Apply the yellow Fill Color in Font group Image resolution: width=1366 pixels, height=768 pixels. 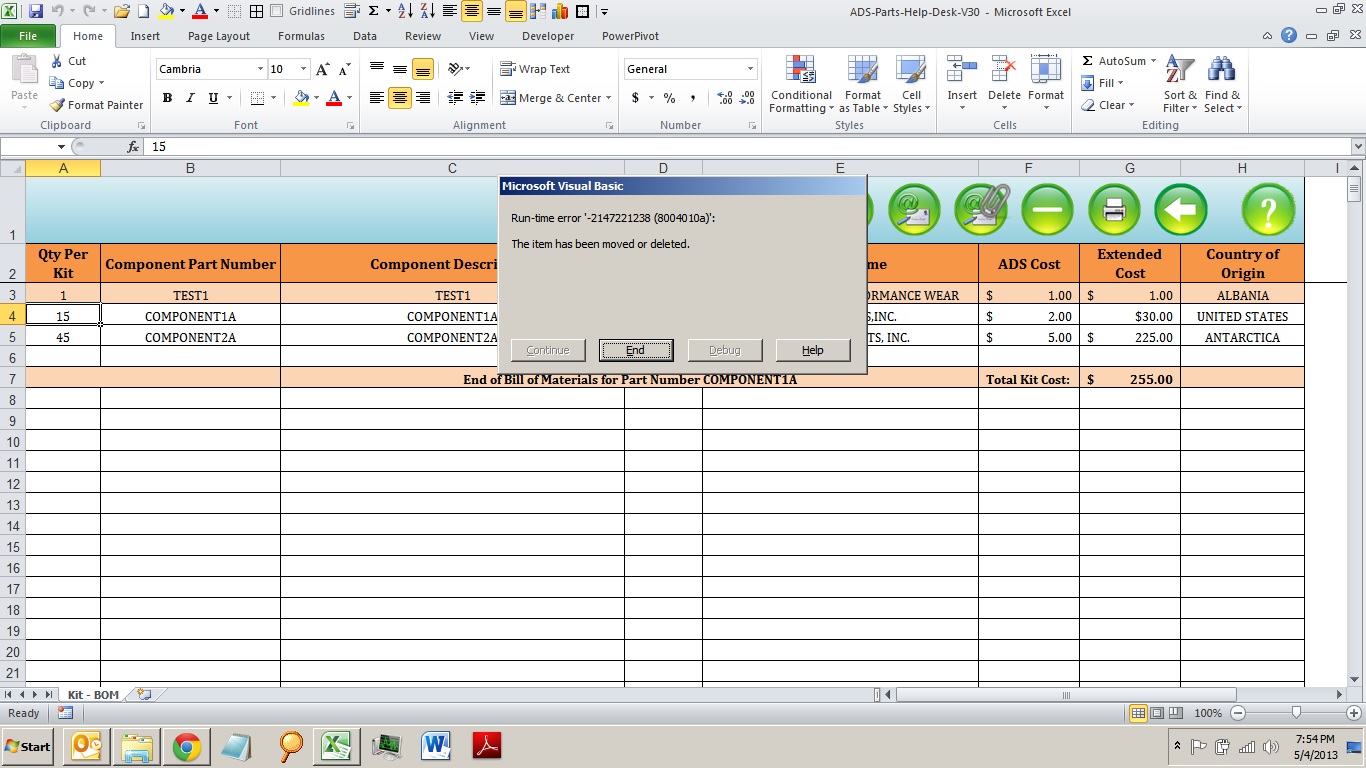[301, 98]
